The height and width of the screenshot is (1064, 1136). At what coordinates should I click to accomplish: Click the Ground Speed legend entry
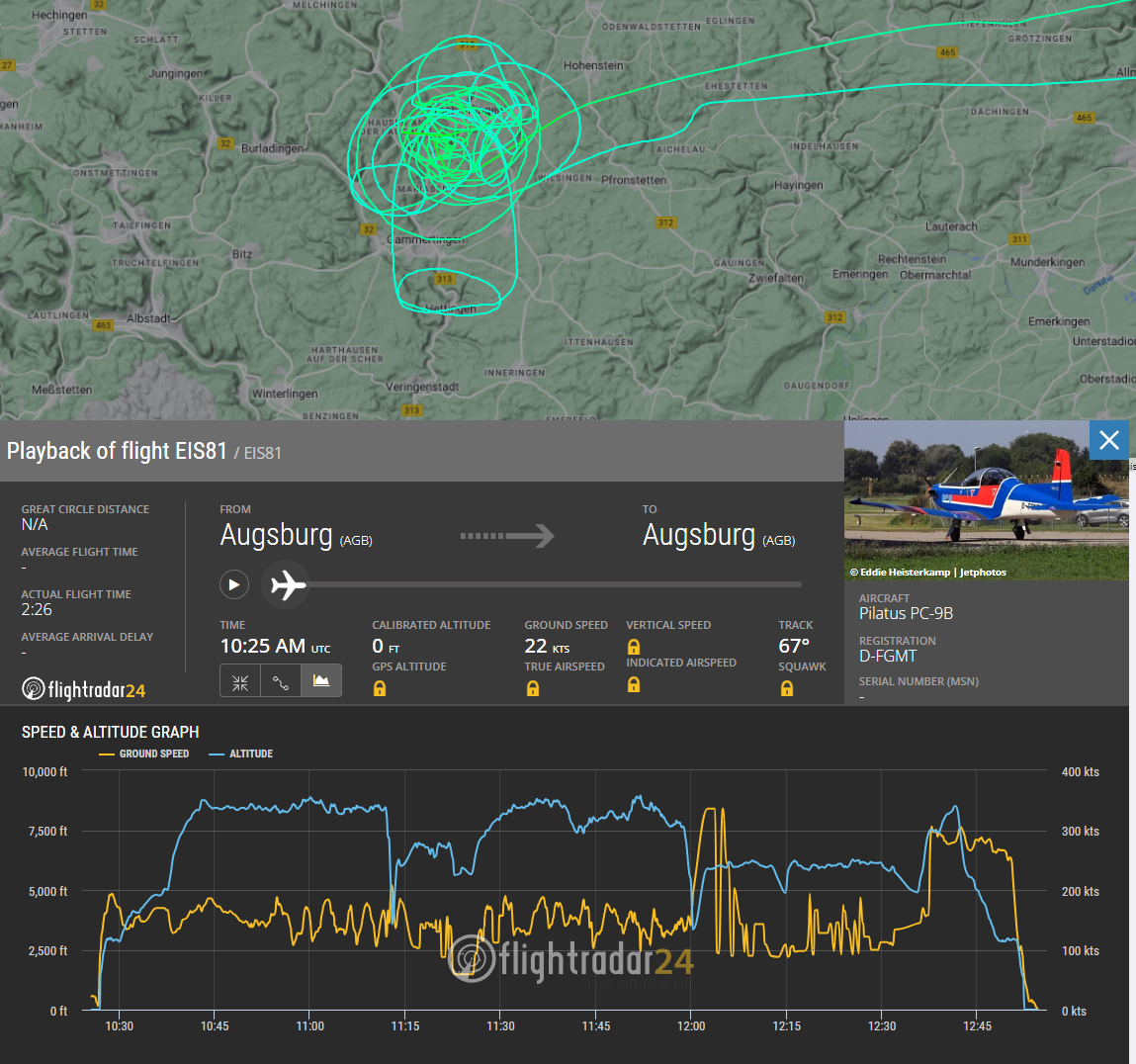click(144, 754)
